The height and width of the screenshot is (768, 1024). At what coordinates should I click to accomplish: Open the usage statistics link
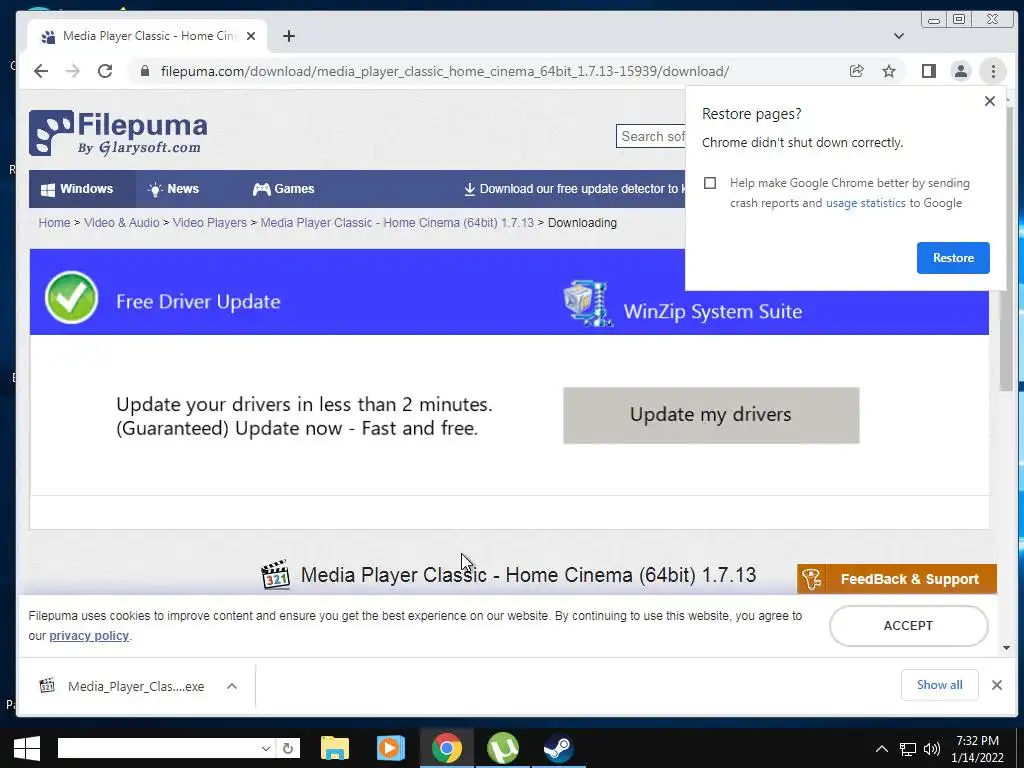tap(865, 203)
